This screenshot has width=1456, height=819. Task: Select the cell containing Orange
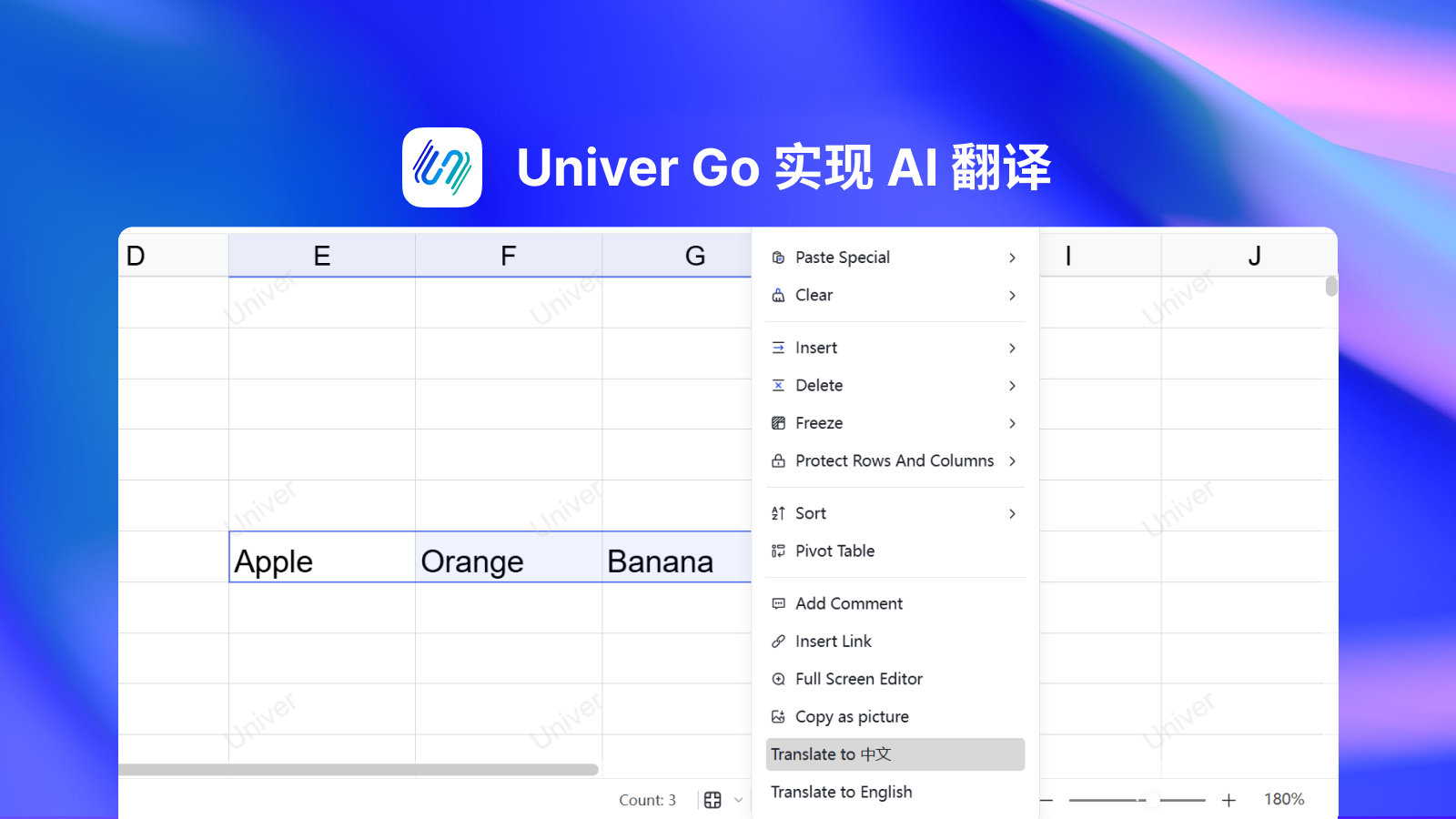(509, 557)
